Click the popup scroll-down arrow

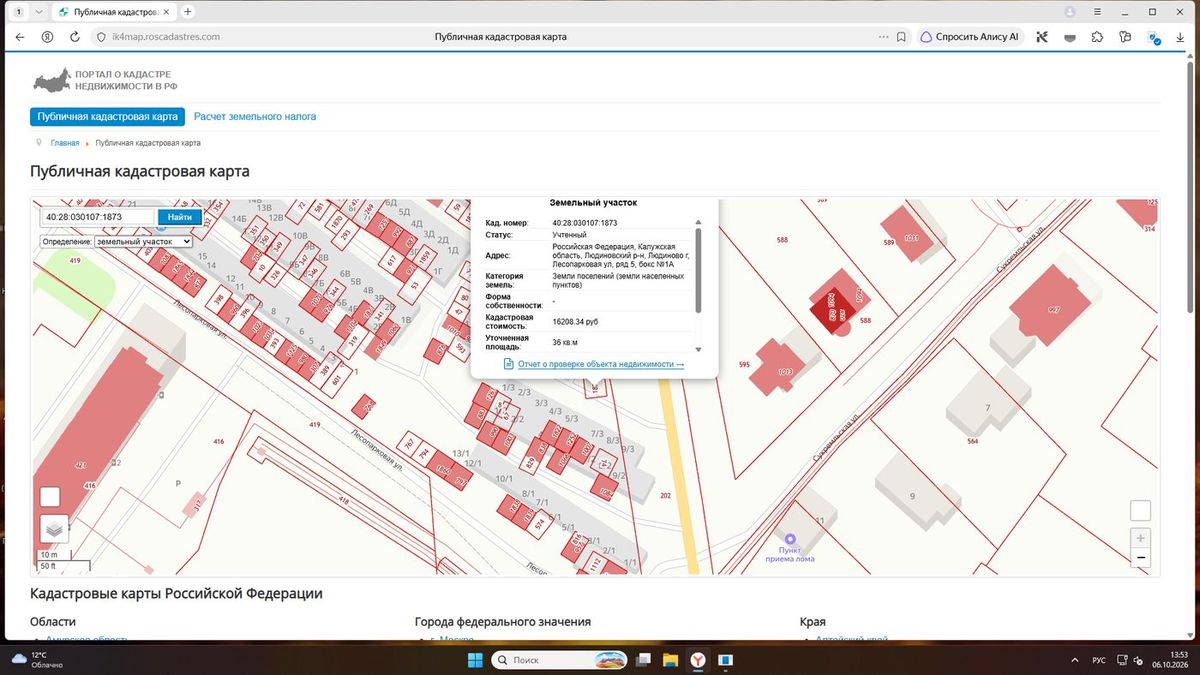tap(698, 350)
